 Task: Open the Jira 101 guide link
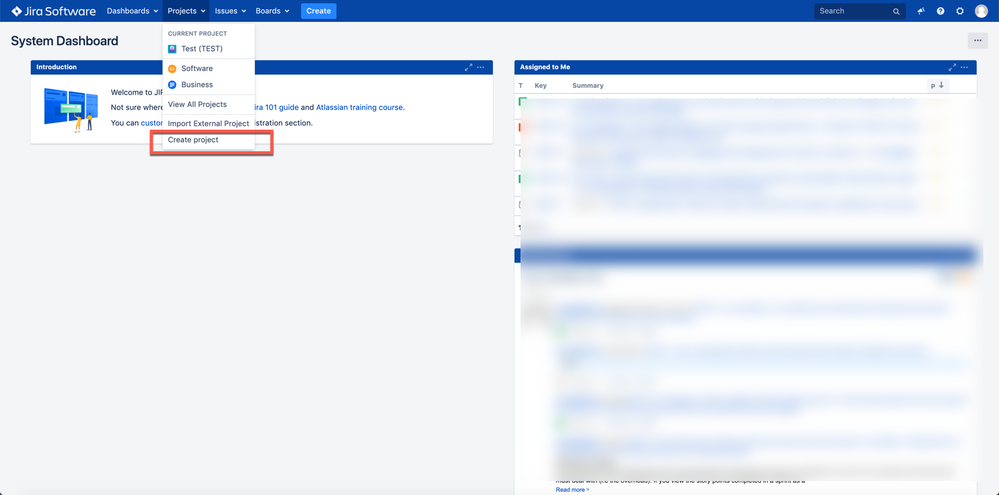[x=276, y=107]
